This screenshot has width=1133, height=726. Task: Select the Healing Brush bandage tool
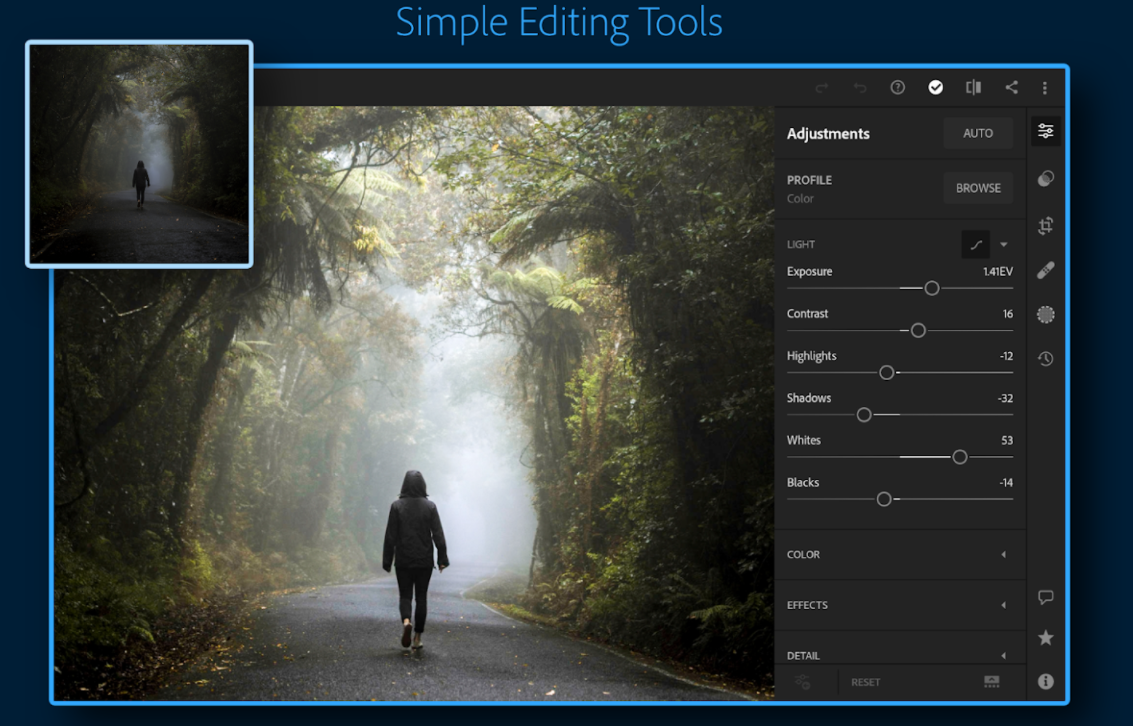coord(1045,270)
